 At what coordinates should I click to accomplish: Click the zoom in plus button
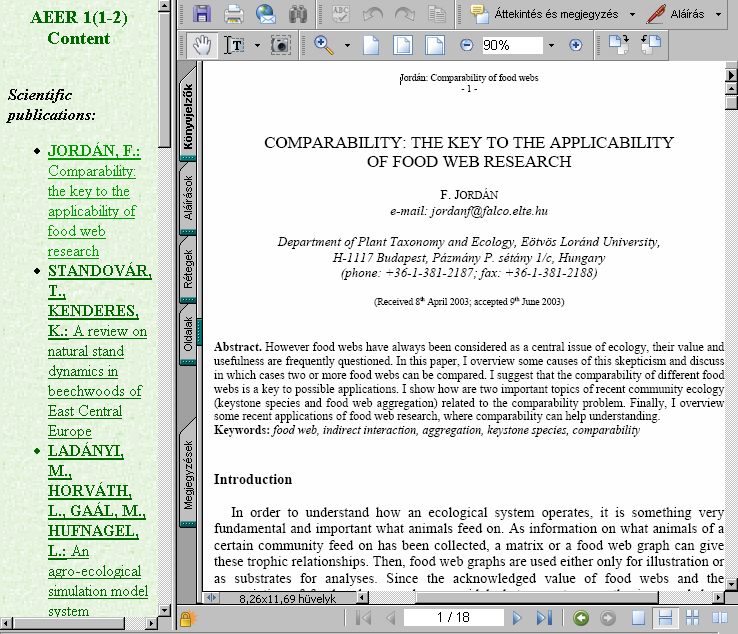(x=575, y=45)
